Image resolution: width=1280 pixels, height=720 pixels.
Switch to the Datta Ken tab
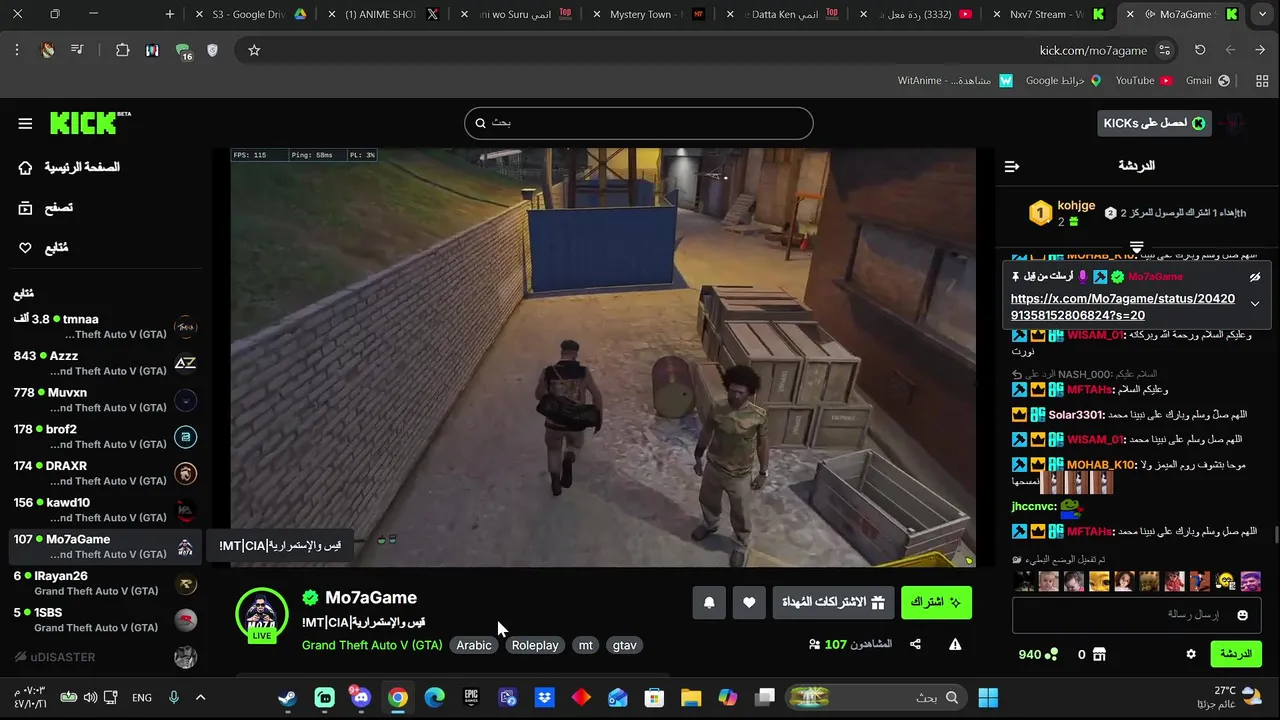coord(780,14)
